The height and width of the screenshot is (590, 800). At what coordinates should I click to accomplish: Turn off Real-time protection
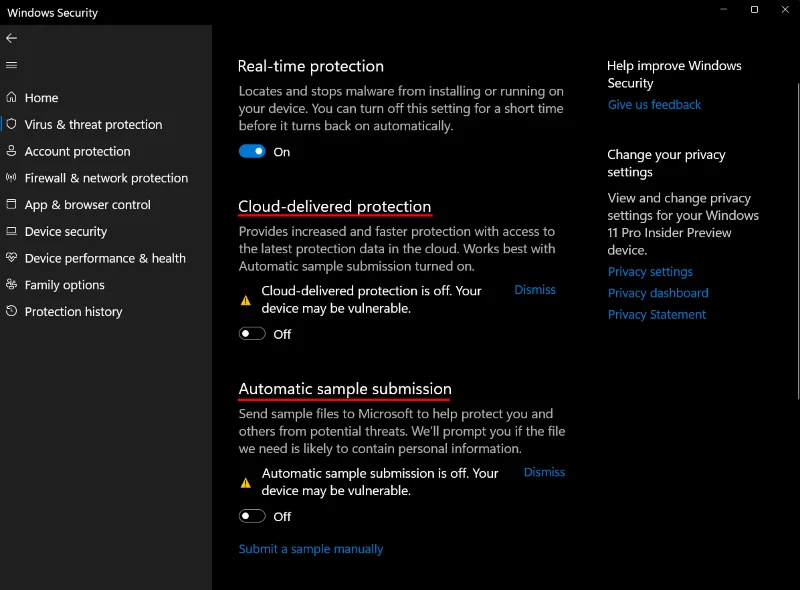(251, 151)
